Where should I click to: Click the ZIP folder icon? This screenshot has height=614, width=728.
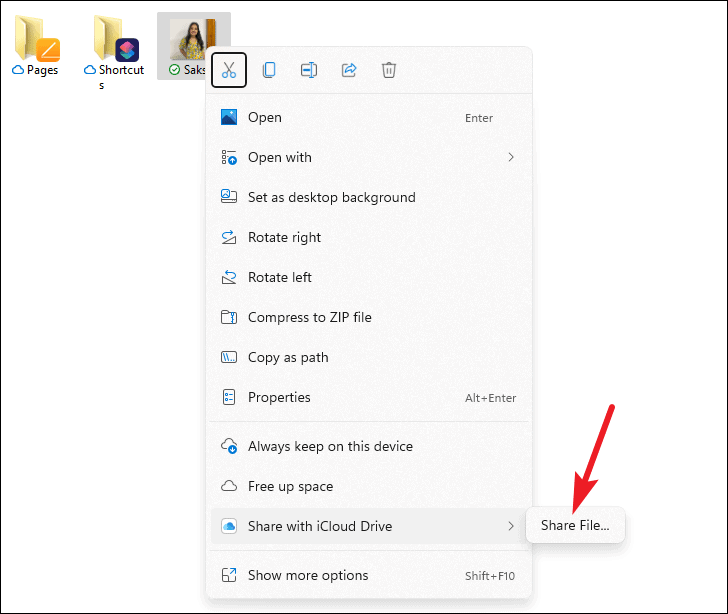click(229, 317)
